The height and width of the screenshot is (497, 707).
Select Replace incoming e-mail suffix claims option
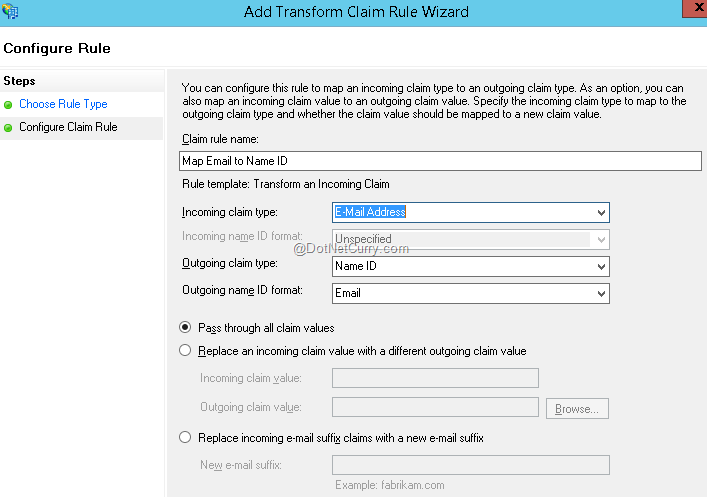(184, 437)
